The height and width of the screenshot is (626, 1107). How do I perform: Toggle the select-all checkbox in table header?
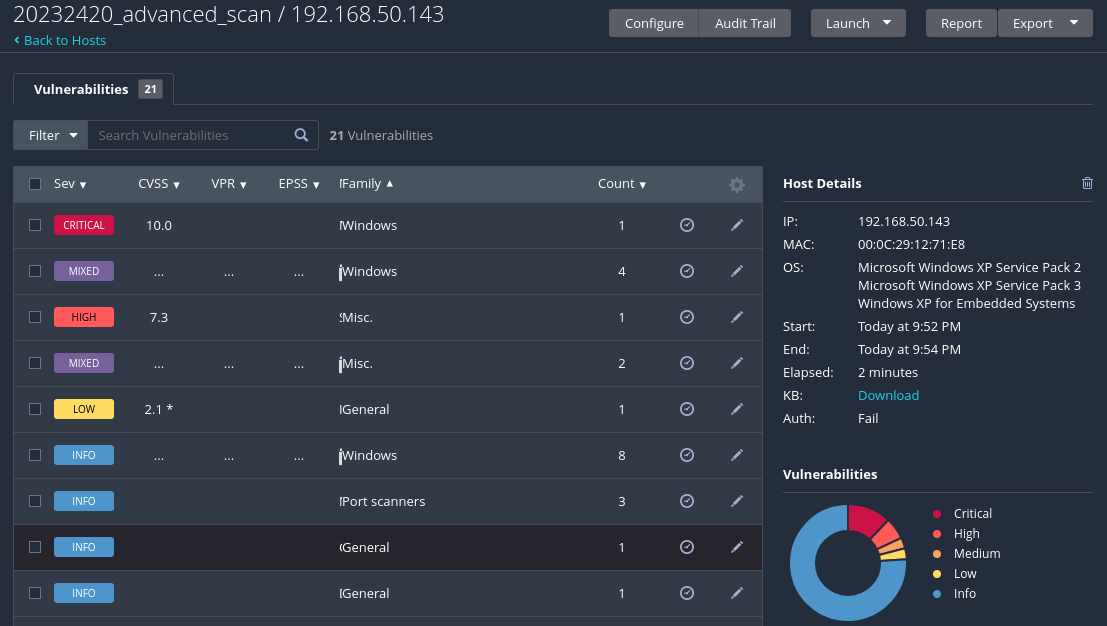35,183
